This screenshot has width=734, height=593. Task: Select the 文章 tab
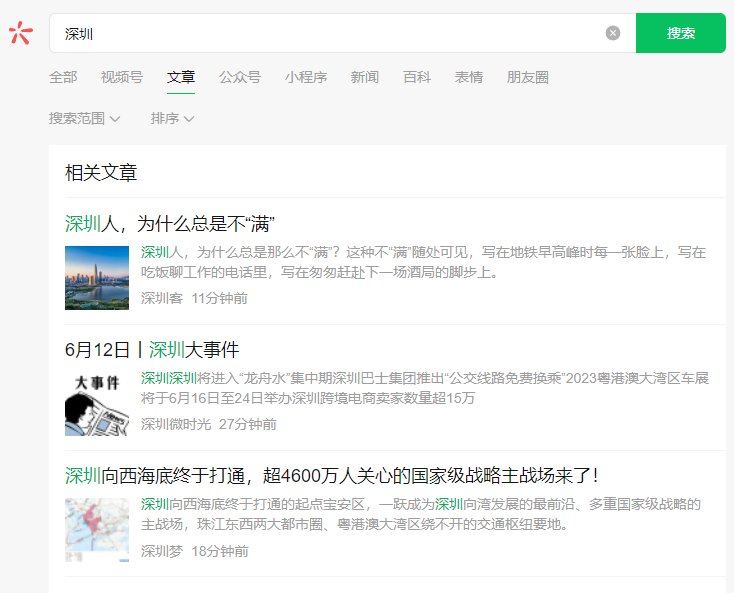(181, 77)
